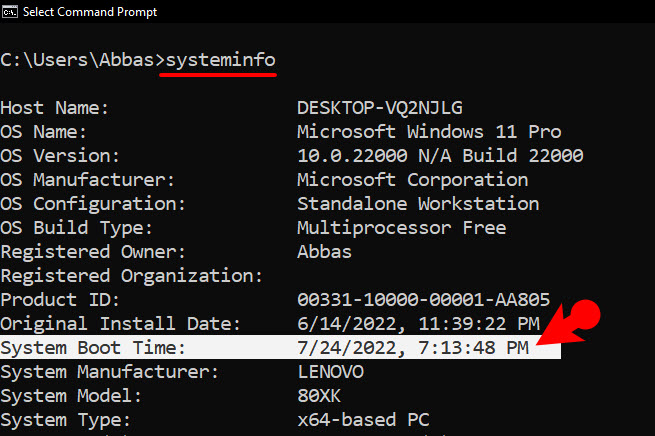Click the Registered Organization label
This screenshot has width=655, height=436.
[132, 276]
